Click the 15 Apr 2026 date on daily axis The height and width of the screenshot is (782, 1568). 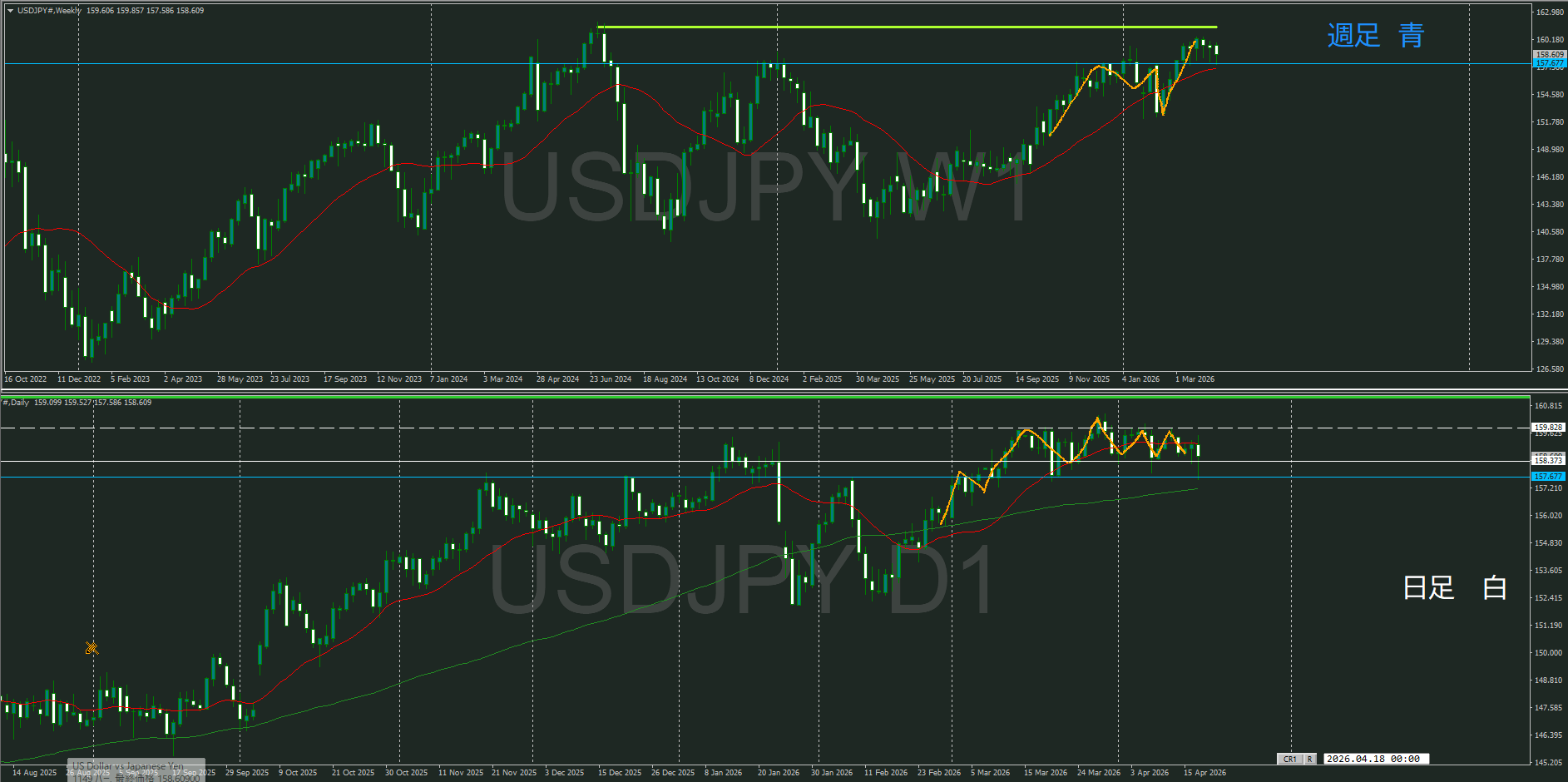point(1204,773)
